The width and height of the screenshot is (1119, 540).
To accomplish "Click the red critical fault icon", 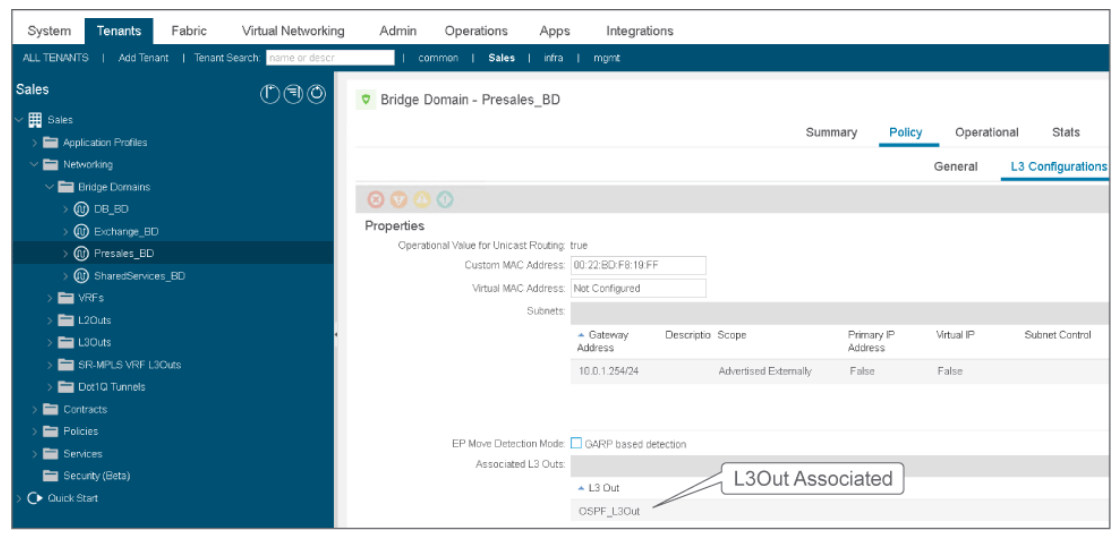I will 376,200.
